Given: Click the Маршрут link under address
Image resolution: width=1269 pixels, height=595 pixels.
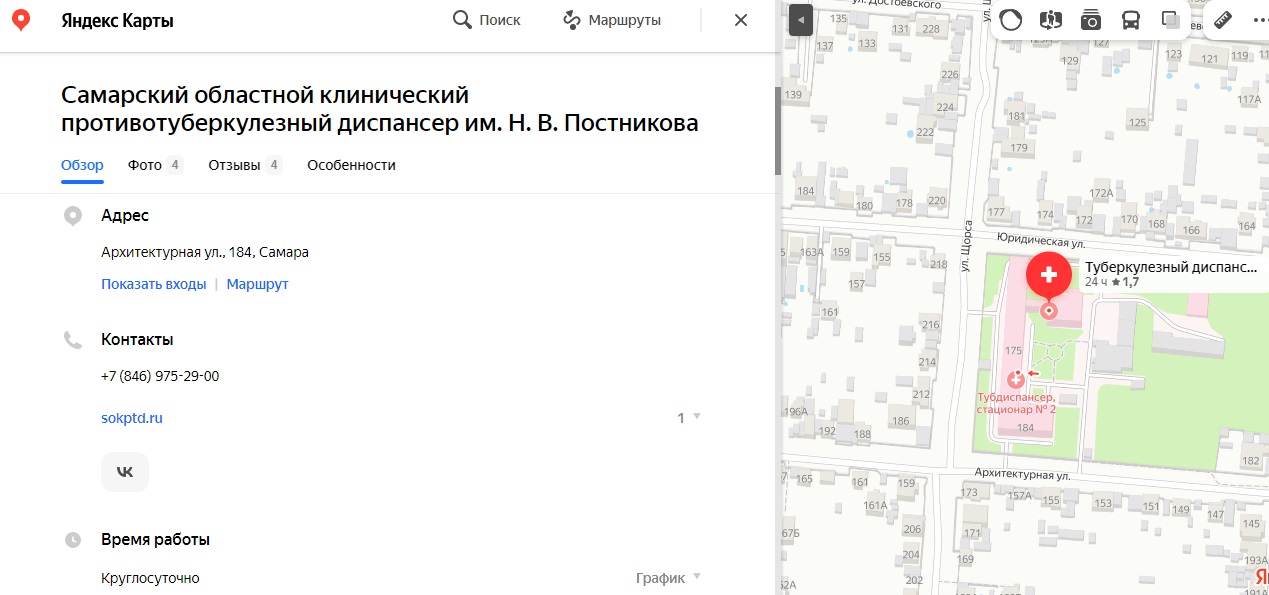Looking at the screenshot, I should coord(257,284).
